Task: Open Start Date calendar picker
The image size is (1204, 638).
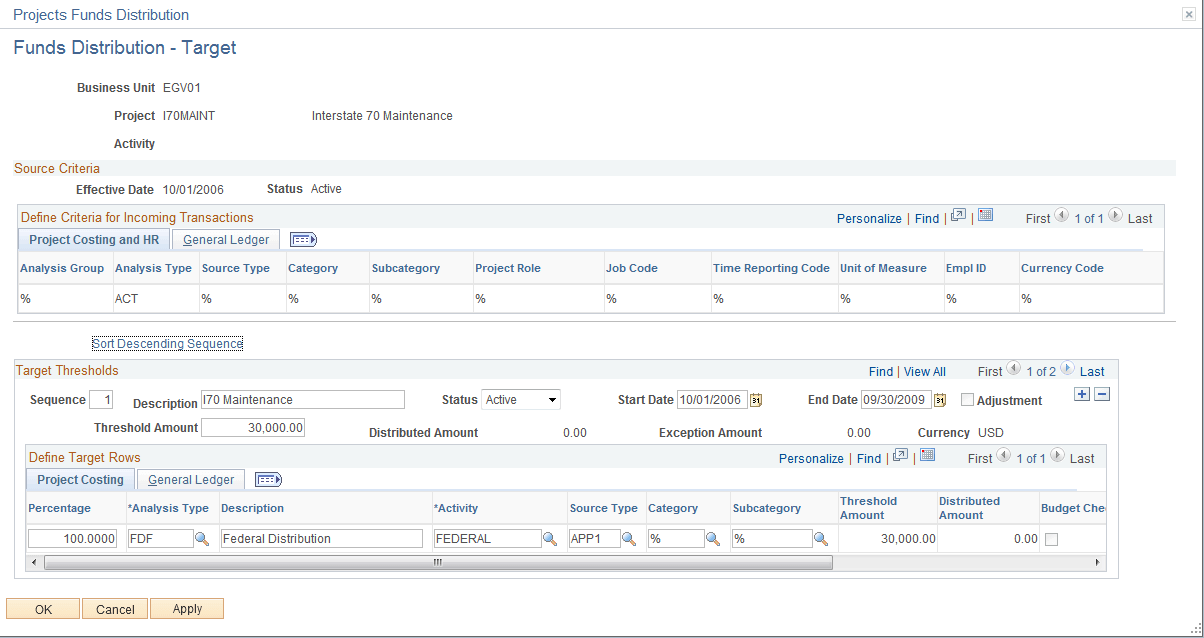Action: (756, 400)
